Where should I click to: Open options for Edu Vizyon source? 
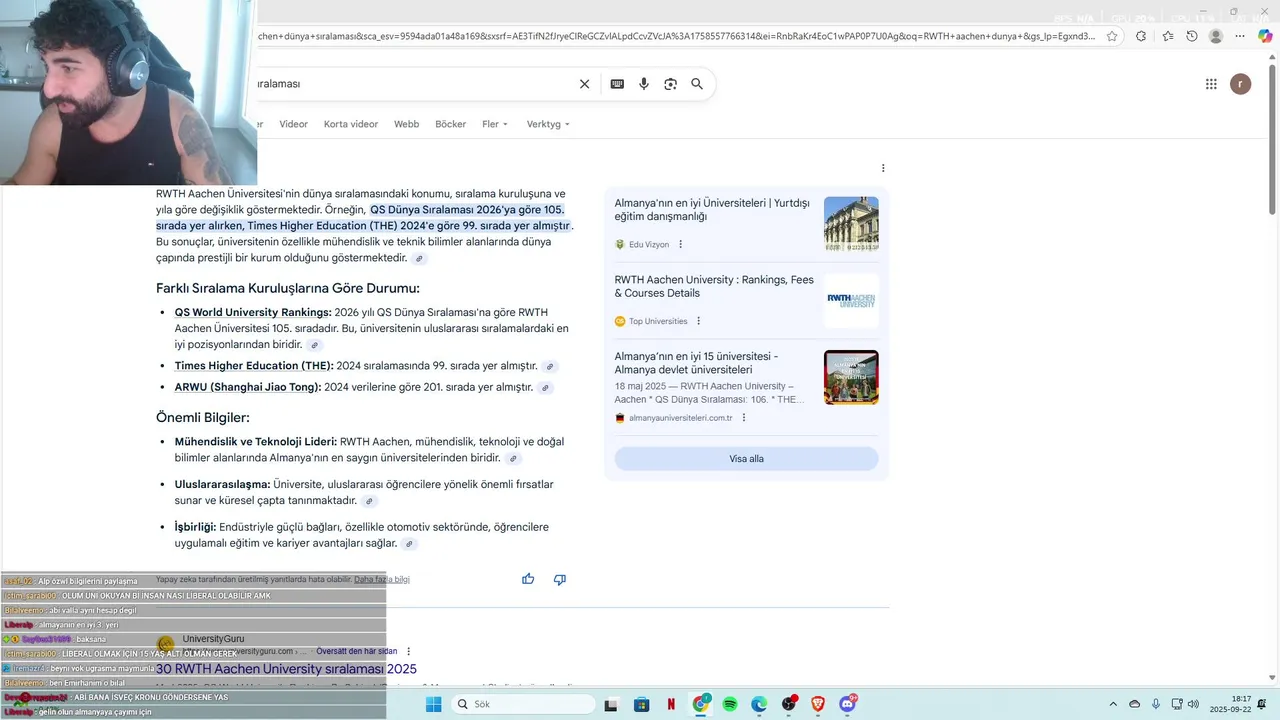coord(681,244)
